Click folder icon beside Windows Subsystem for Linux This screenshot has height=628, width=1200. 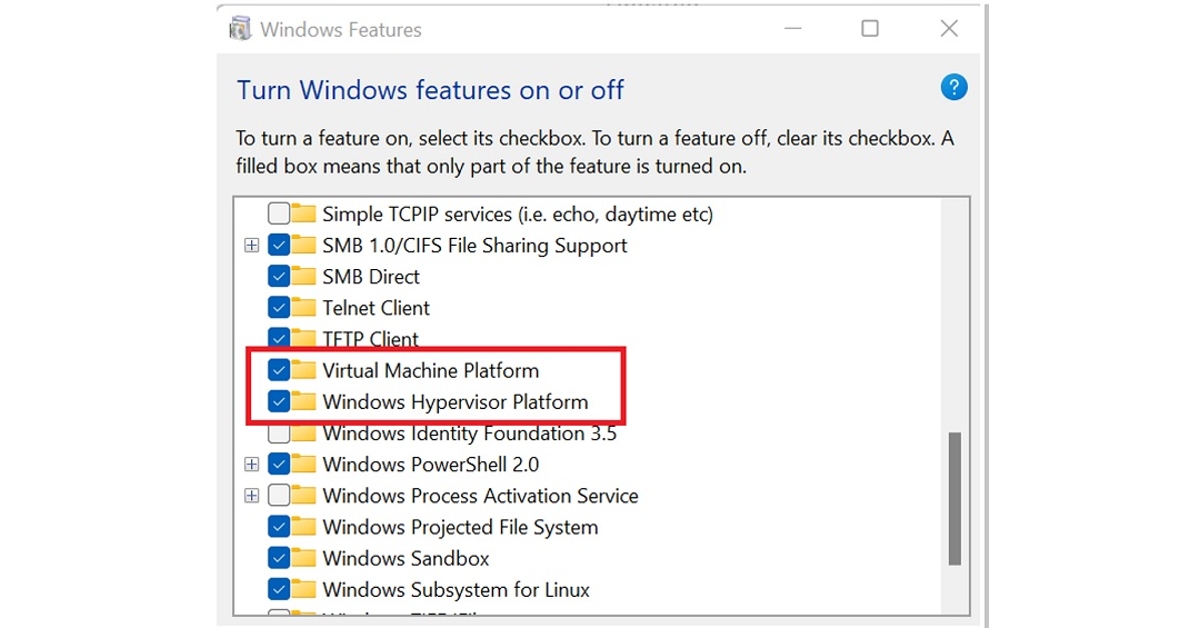pos(304,590)
